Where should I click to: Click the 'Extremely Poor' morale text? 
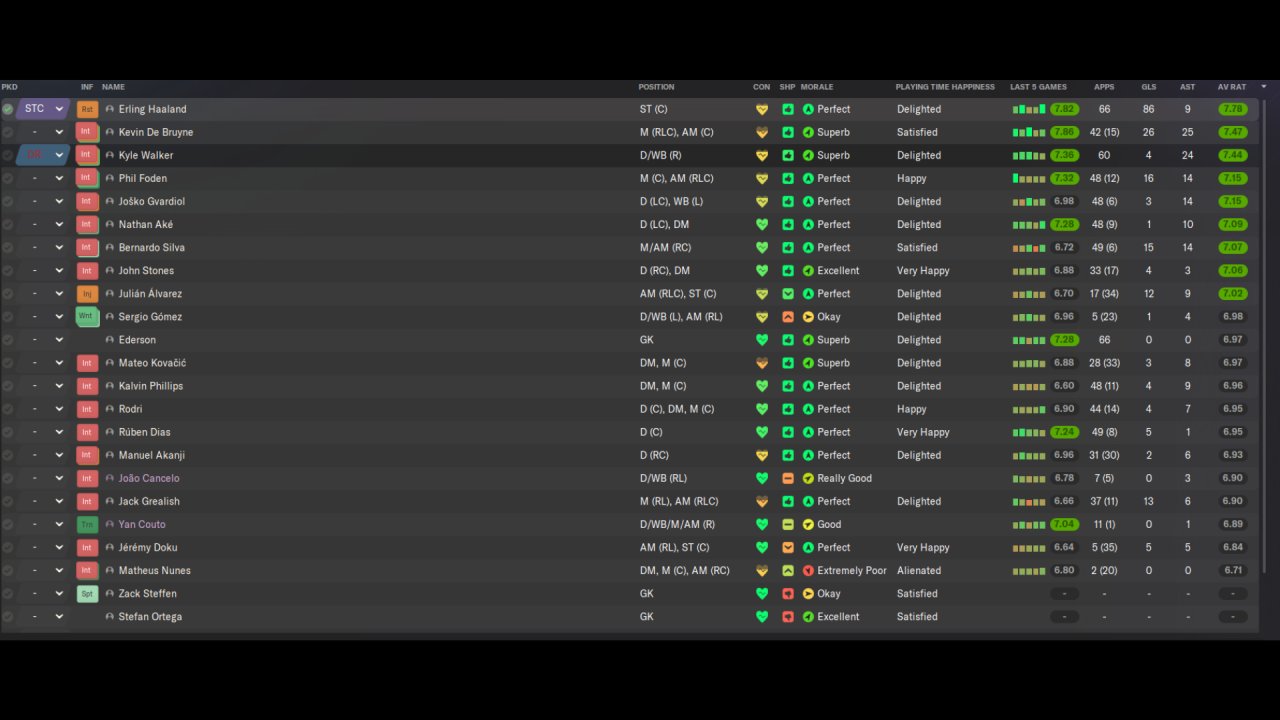pyautogui.click(x=852, y=571)
